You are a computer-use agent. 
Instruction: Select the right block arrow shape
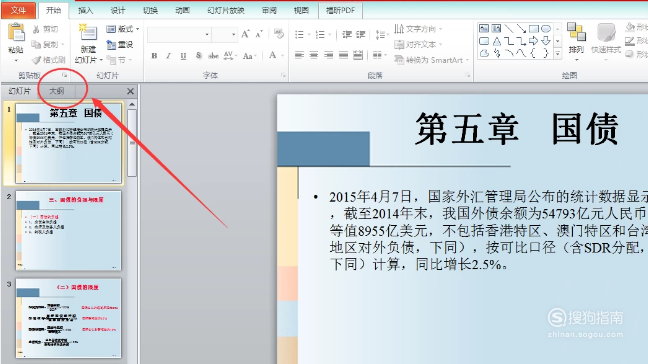(534, 41)
